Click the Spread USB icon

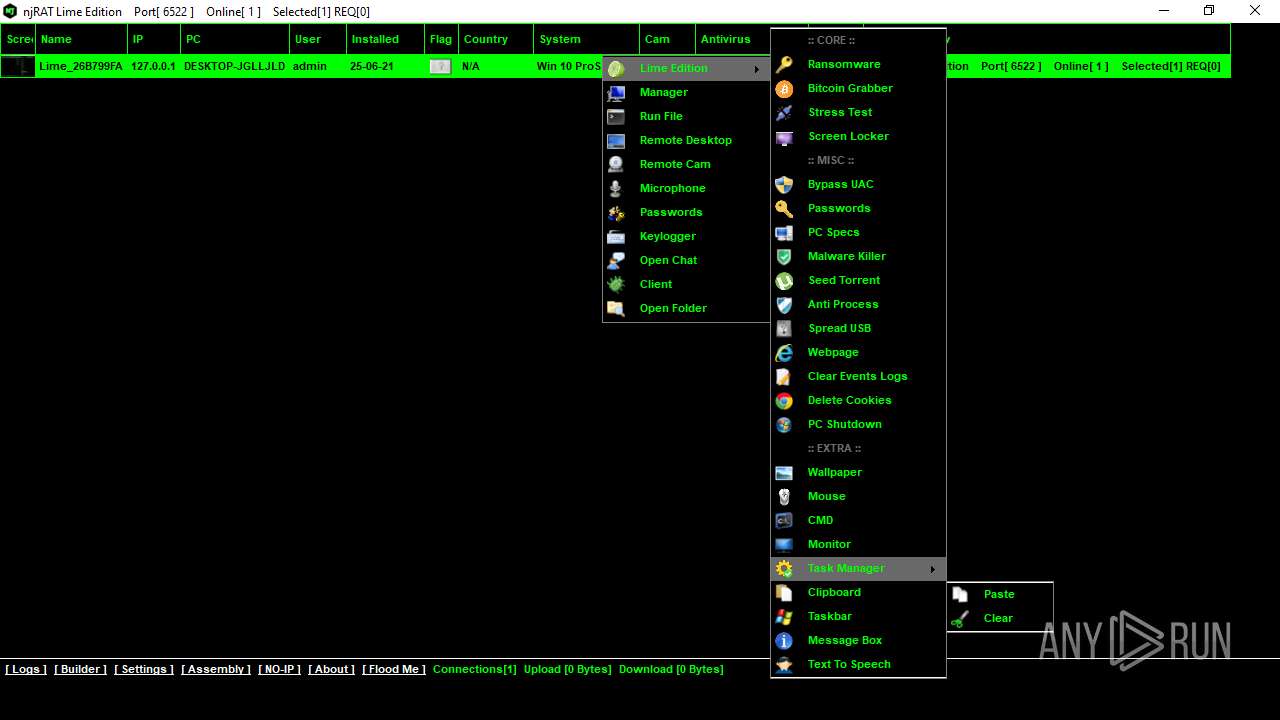pyautogui.click(x=784, y=328)
